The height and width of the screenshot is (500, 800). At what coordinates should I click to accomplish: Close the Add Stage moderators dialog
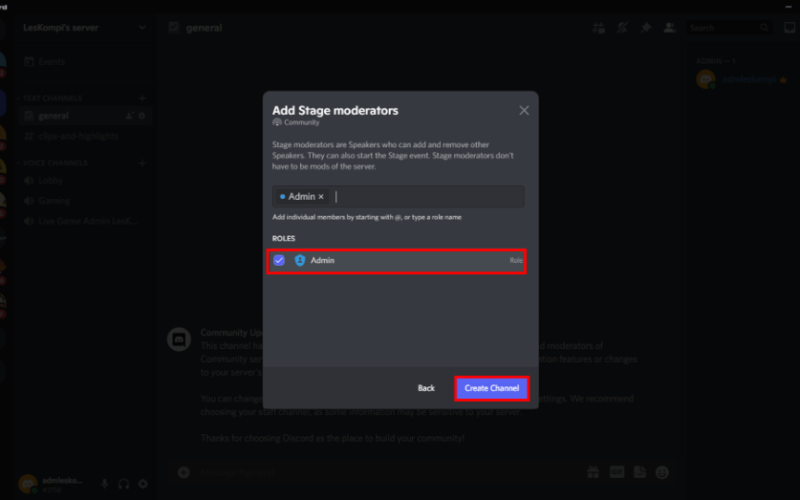tap(524, 110)
